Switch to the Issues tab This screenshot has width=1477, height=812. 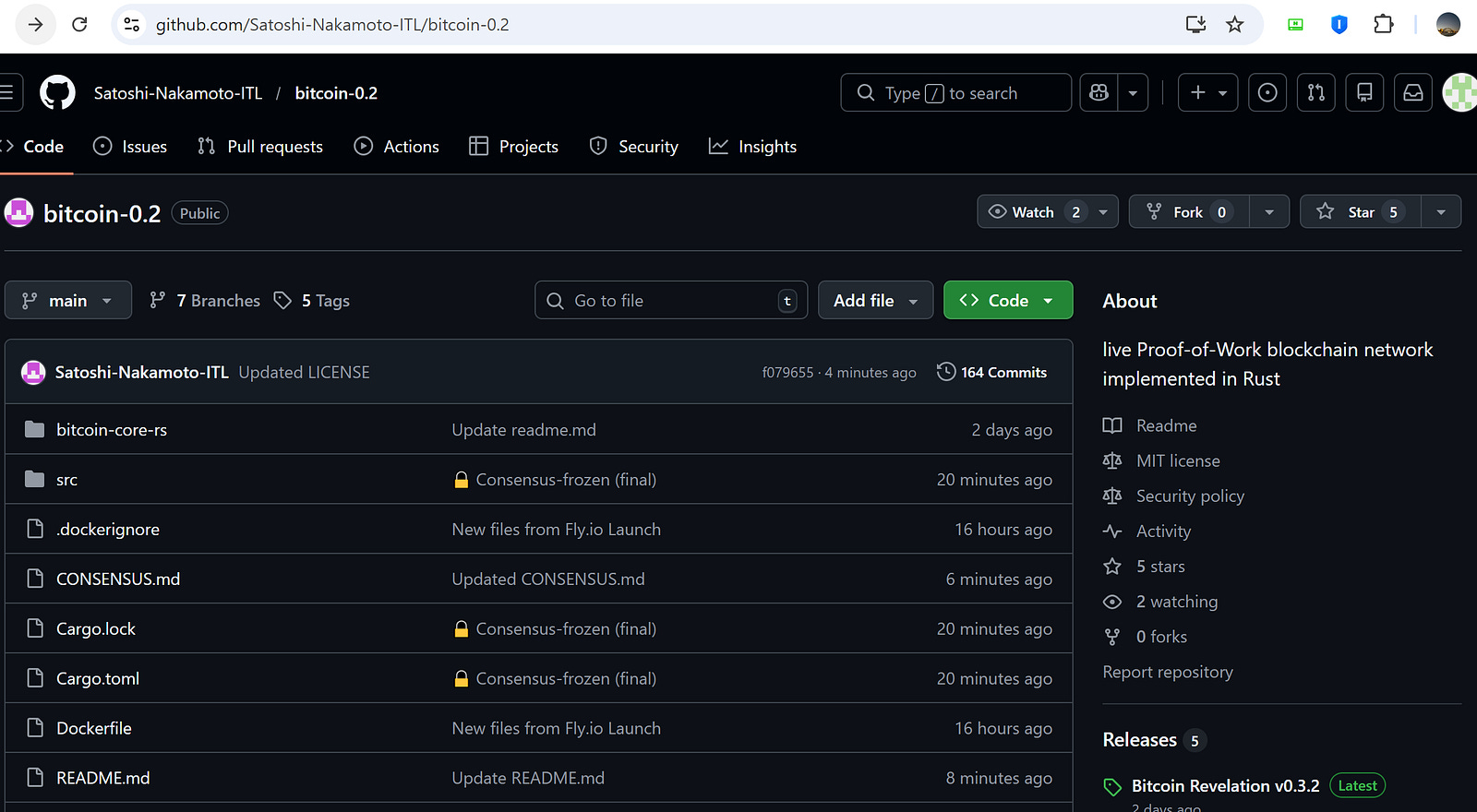[x=130, y=147]
